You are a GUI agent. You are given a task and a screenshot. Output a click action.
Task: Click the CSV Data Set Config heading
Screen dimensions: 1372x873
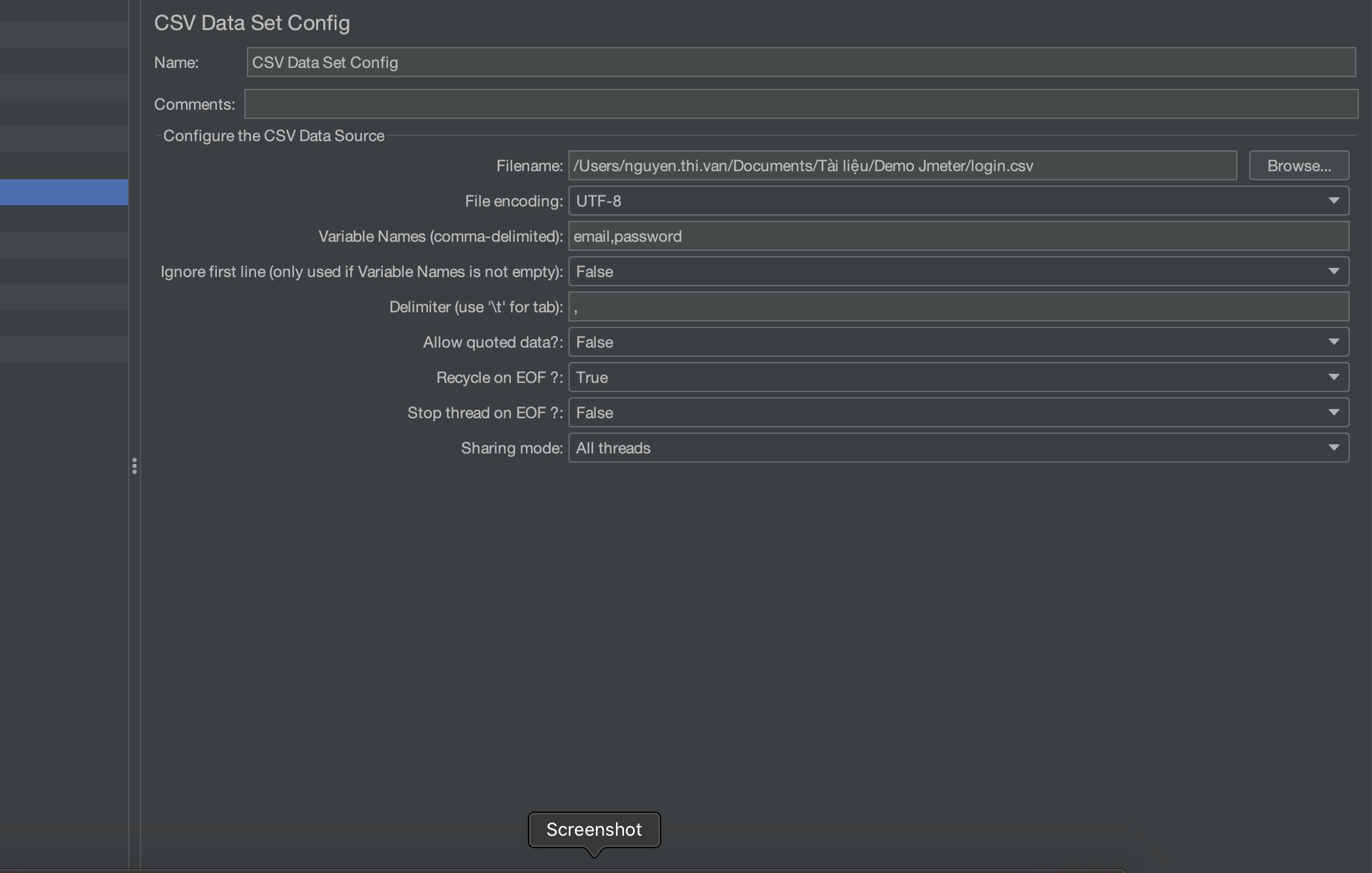point(252,23)
